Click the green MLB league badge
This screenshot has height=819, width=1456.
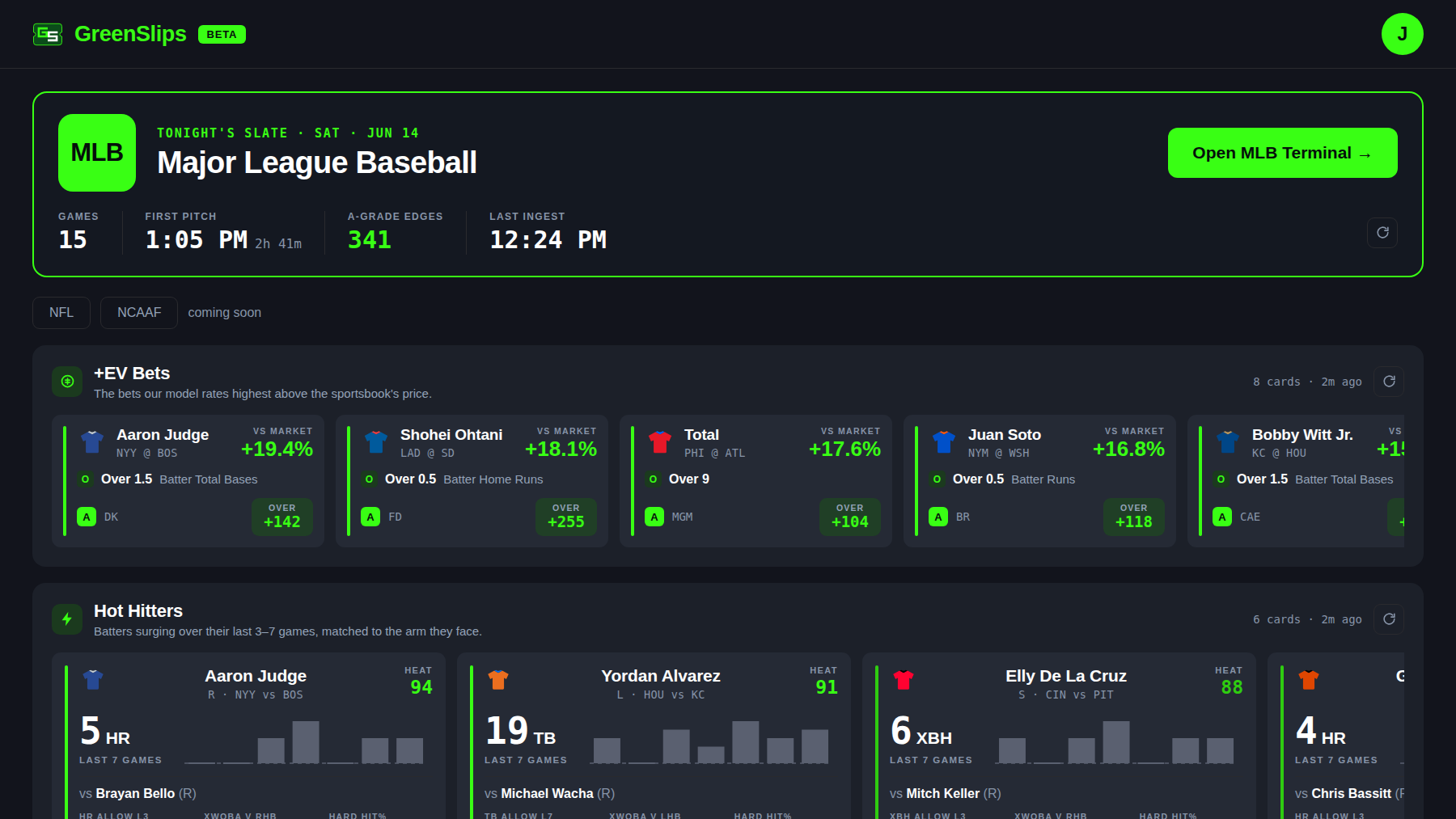[x=97, y=153]
